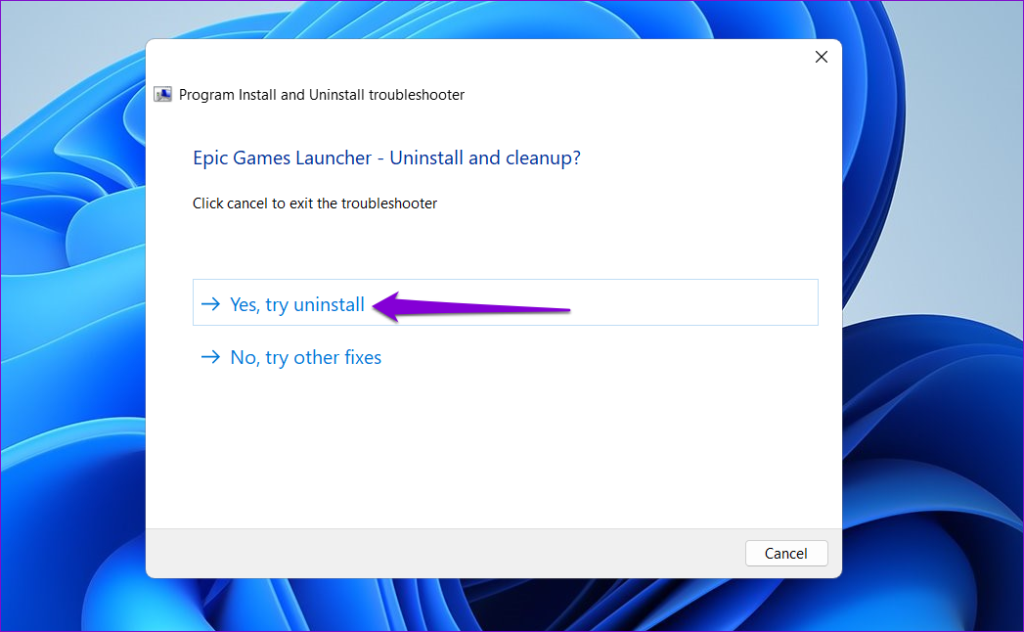Screen dimensions: 1024x632
Task: Click the 'Program Install and Uninstall troubleshooter' title
Action: pyautogui.click(x=321, y=95)
